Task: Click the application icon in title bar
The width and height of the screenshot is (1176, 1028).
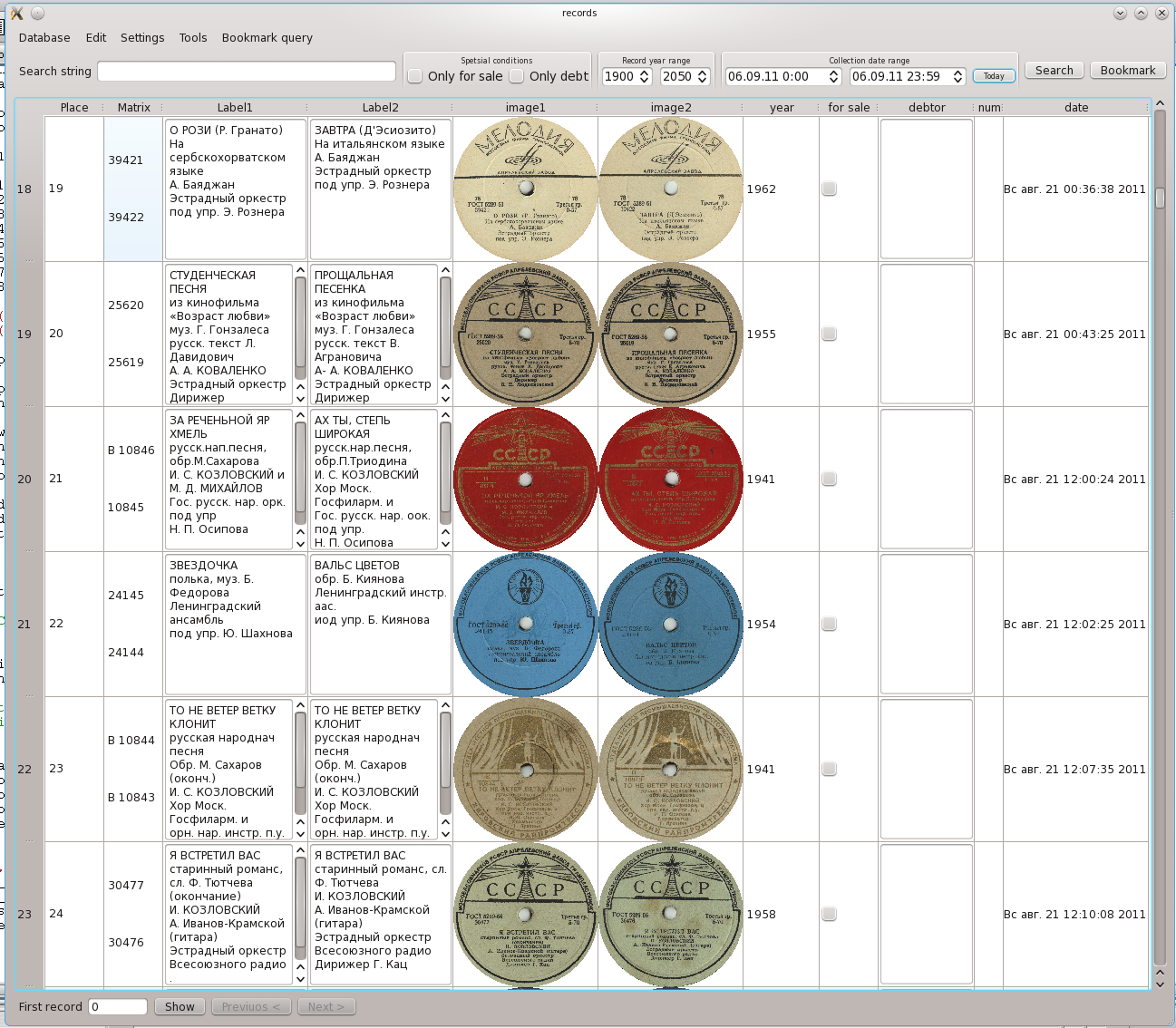Action: point(16,13)
